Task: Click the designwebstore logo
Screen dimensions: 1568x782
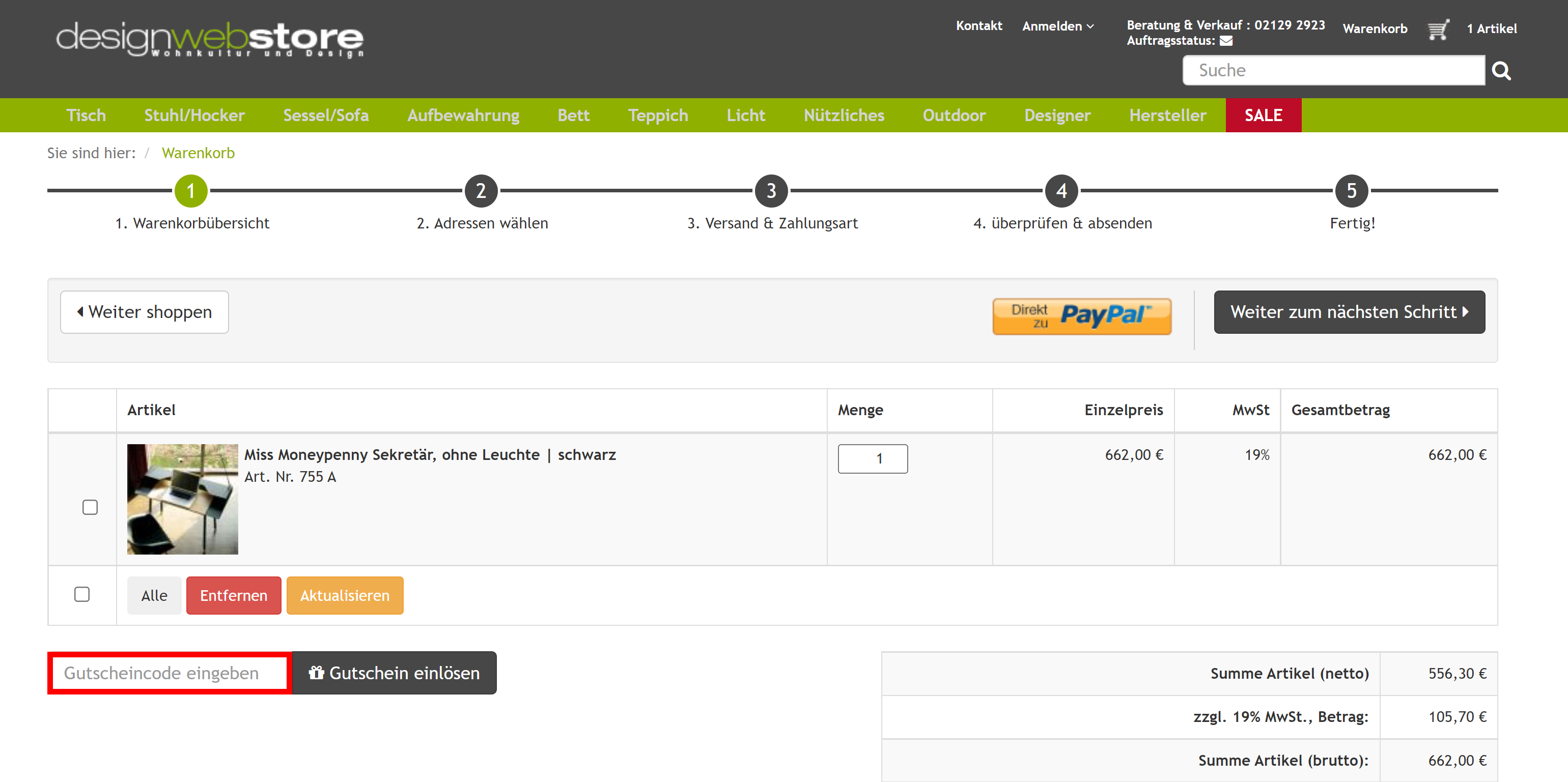Action: click(210, 39)
